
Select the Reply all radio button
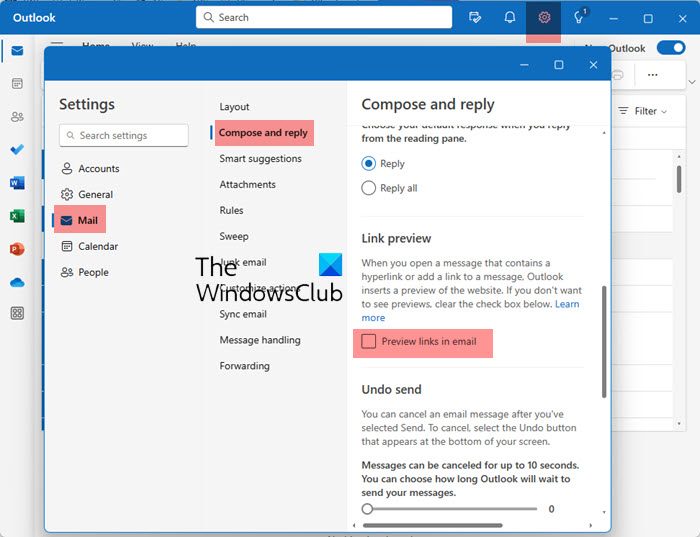368,188
